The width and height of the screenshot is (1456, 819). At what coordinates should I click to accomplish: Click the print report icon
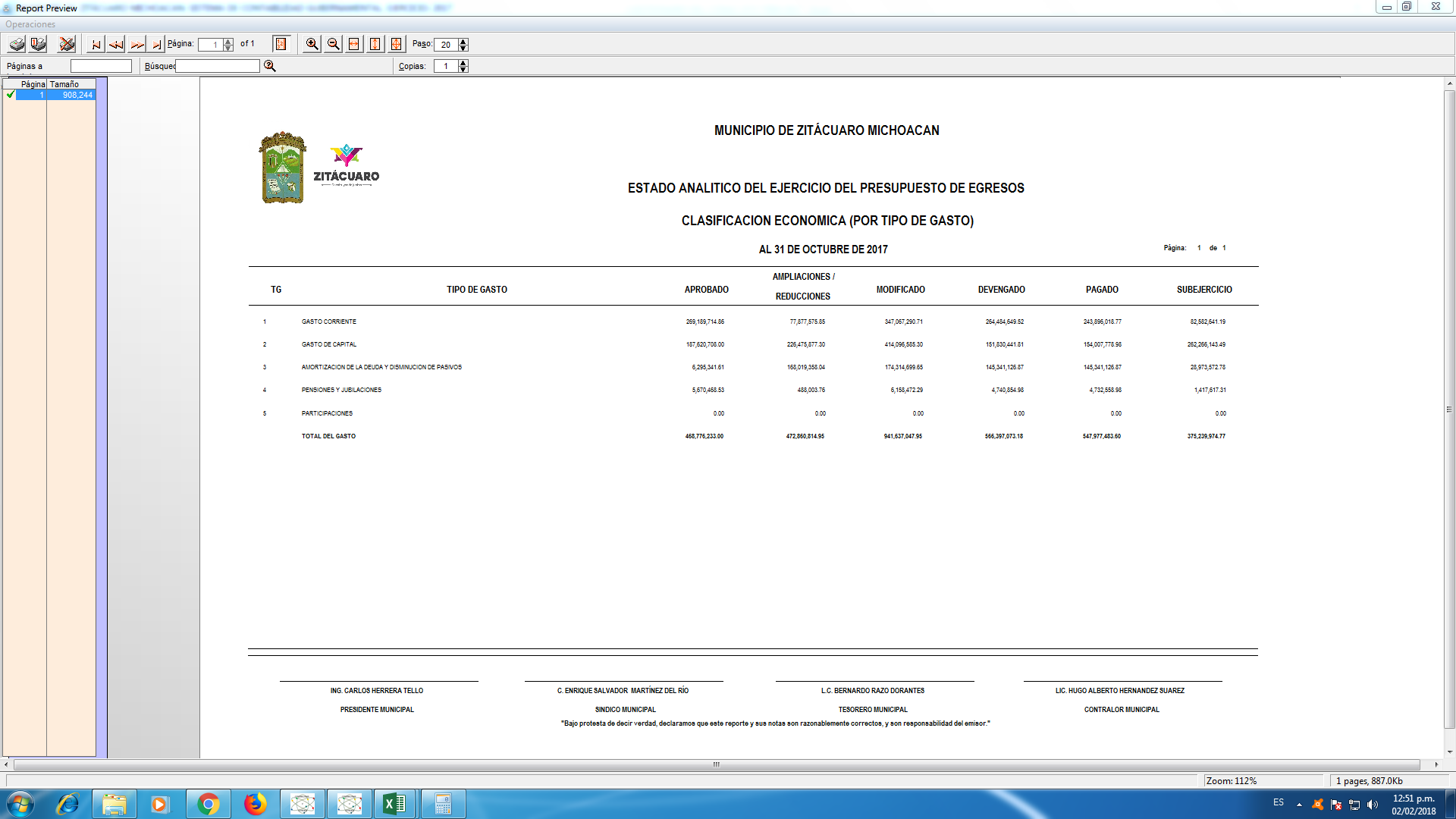point(17,44)
